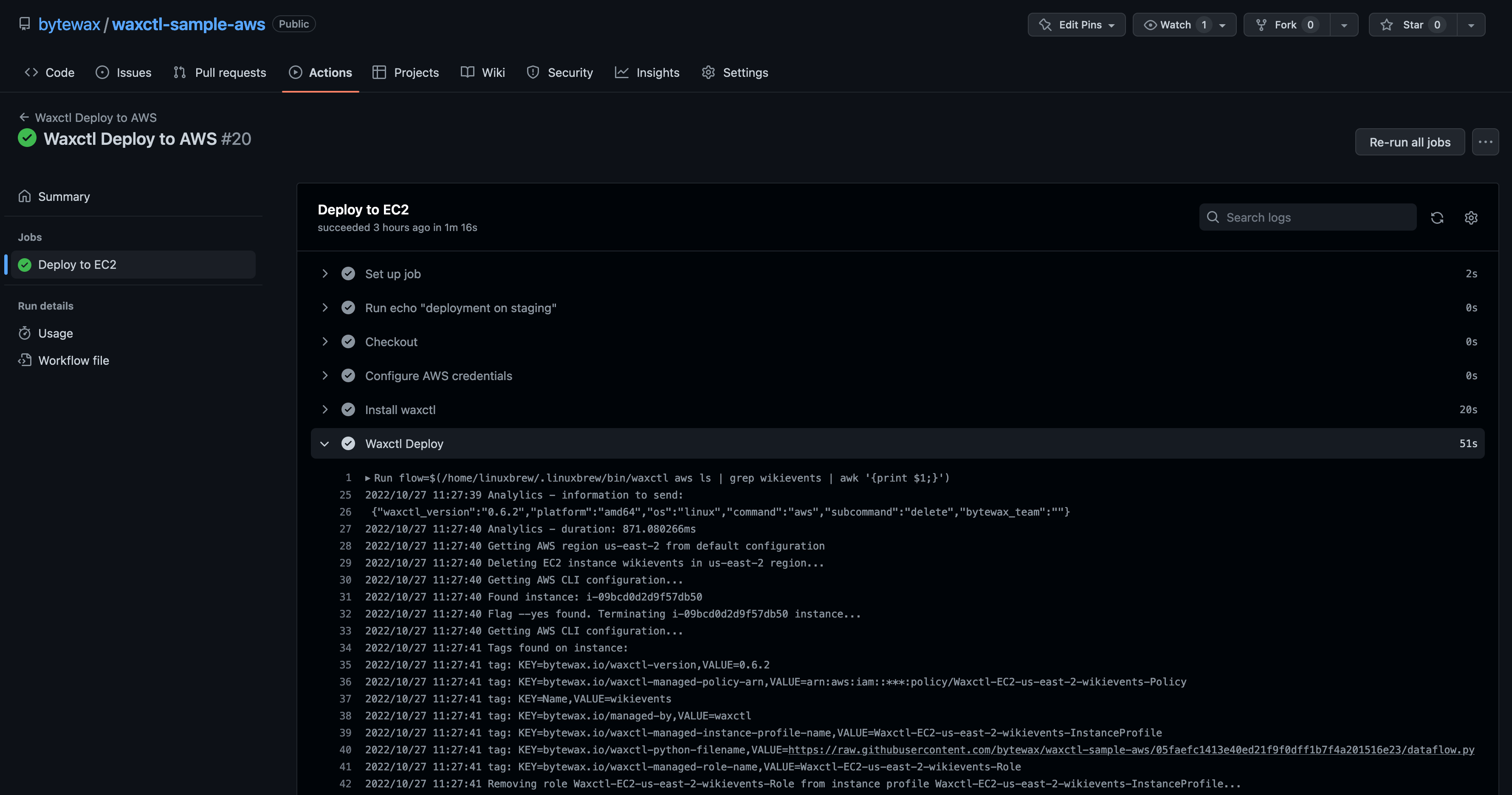Click the Usage stopwatch icon

(25, 333)
